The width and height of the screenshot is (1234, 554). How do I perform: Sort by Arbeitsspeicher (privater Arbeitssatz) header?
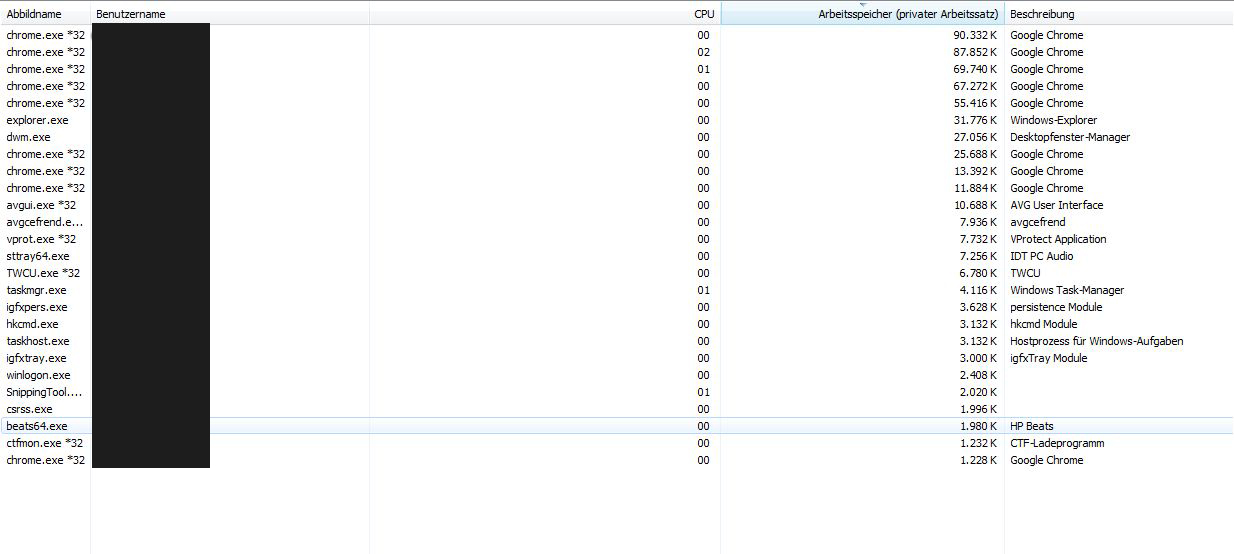click(x=862, y=14)
